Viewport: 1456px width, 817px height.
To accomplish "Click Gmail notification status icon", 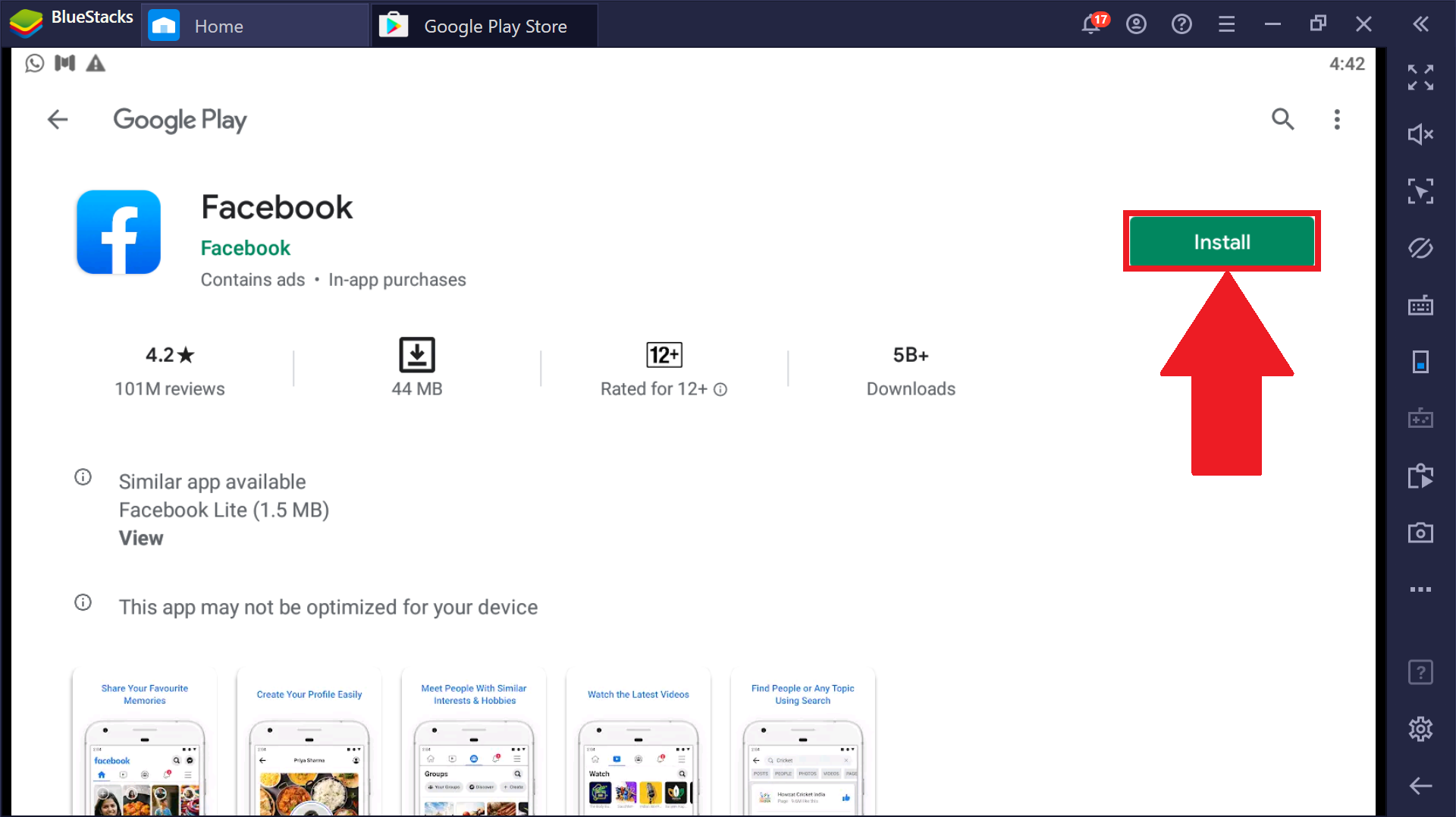I will 65,63.
